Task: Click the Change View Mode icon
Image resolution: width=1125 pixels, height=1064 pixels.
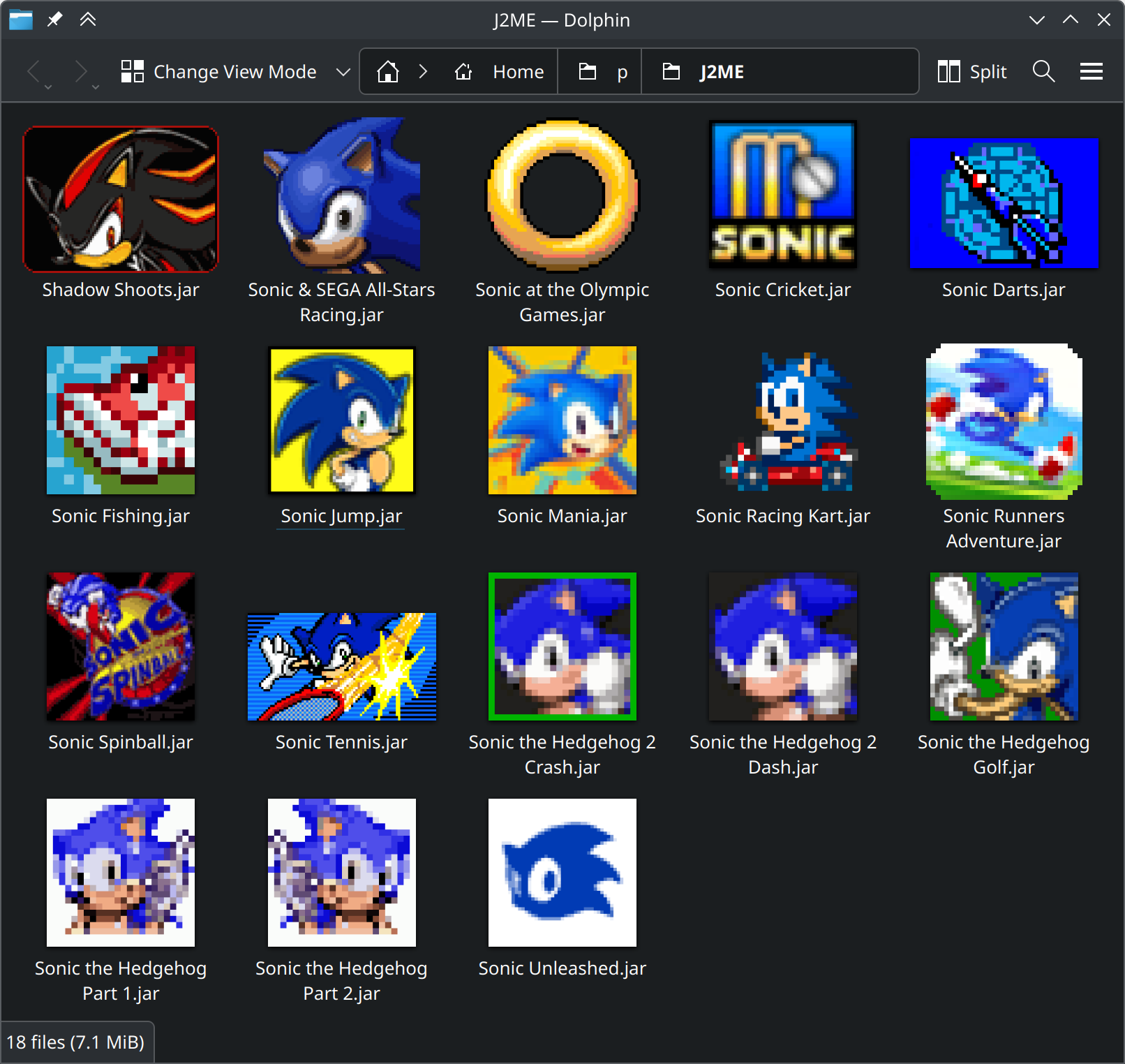Action: [x=132, y=71]
